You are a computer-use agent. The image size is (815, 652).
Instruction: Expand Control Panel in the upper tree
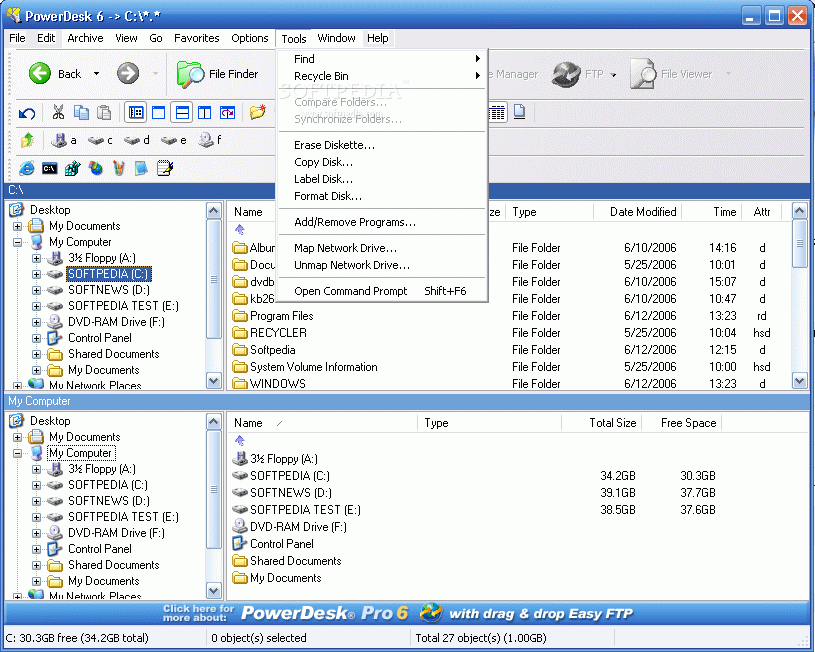36,338
